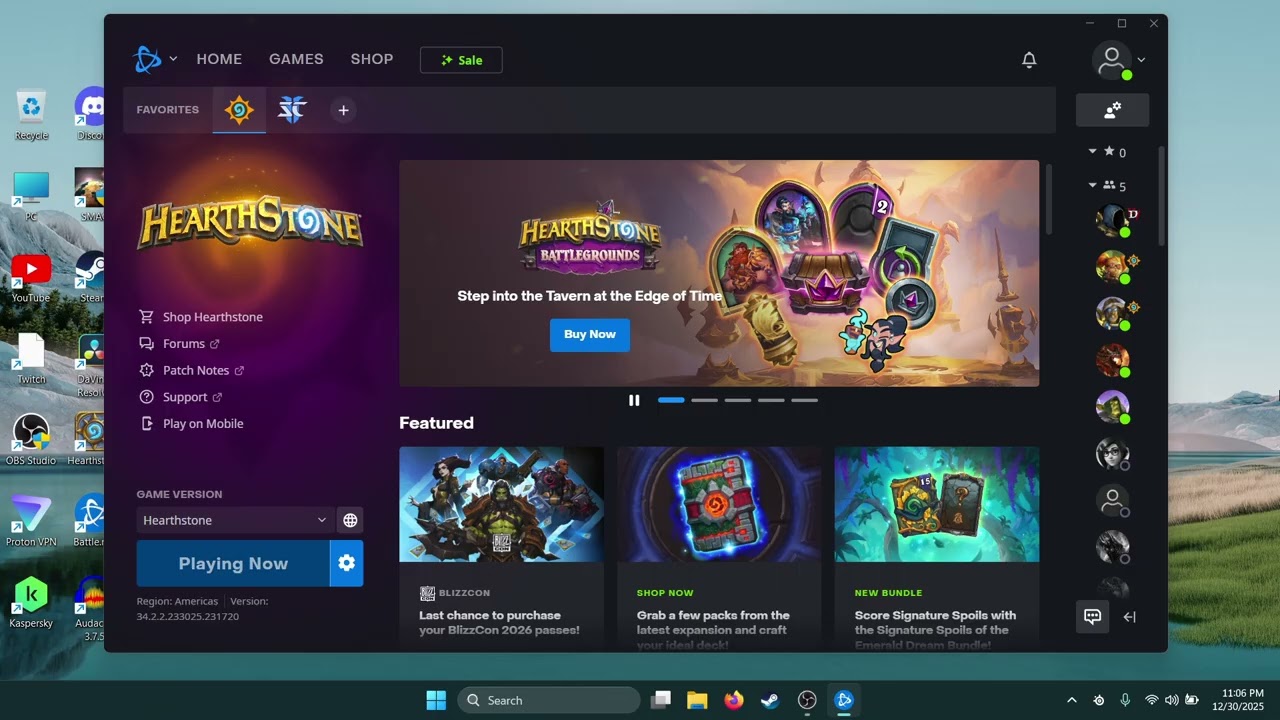
Task: Select the PC desktop icon
Action: 31,196
